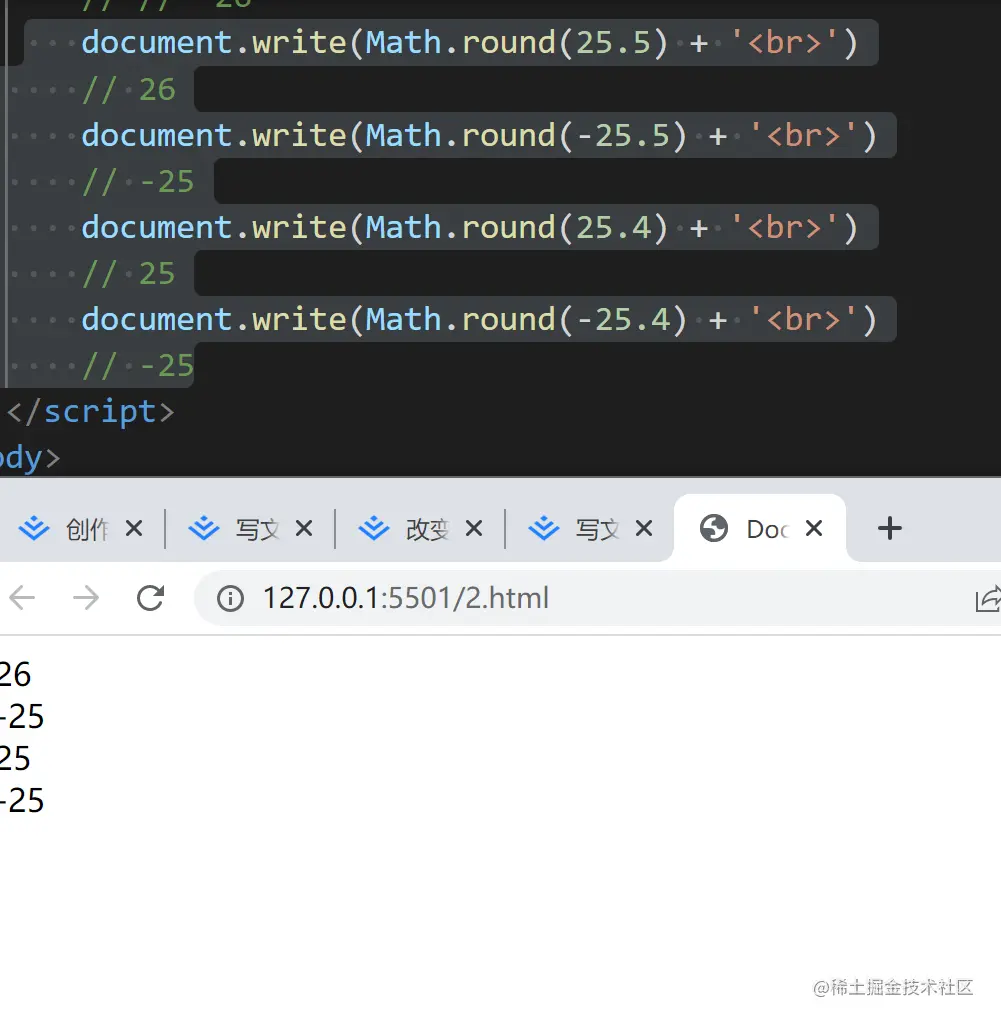The height and width of the screenshot is (1025, 1001).
Task: Click the share icon in the address bar
Action: click(987, 598)
